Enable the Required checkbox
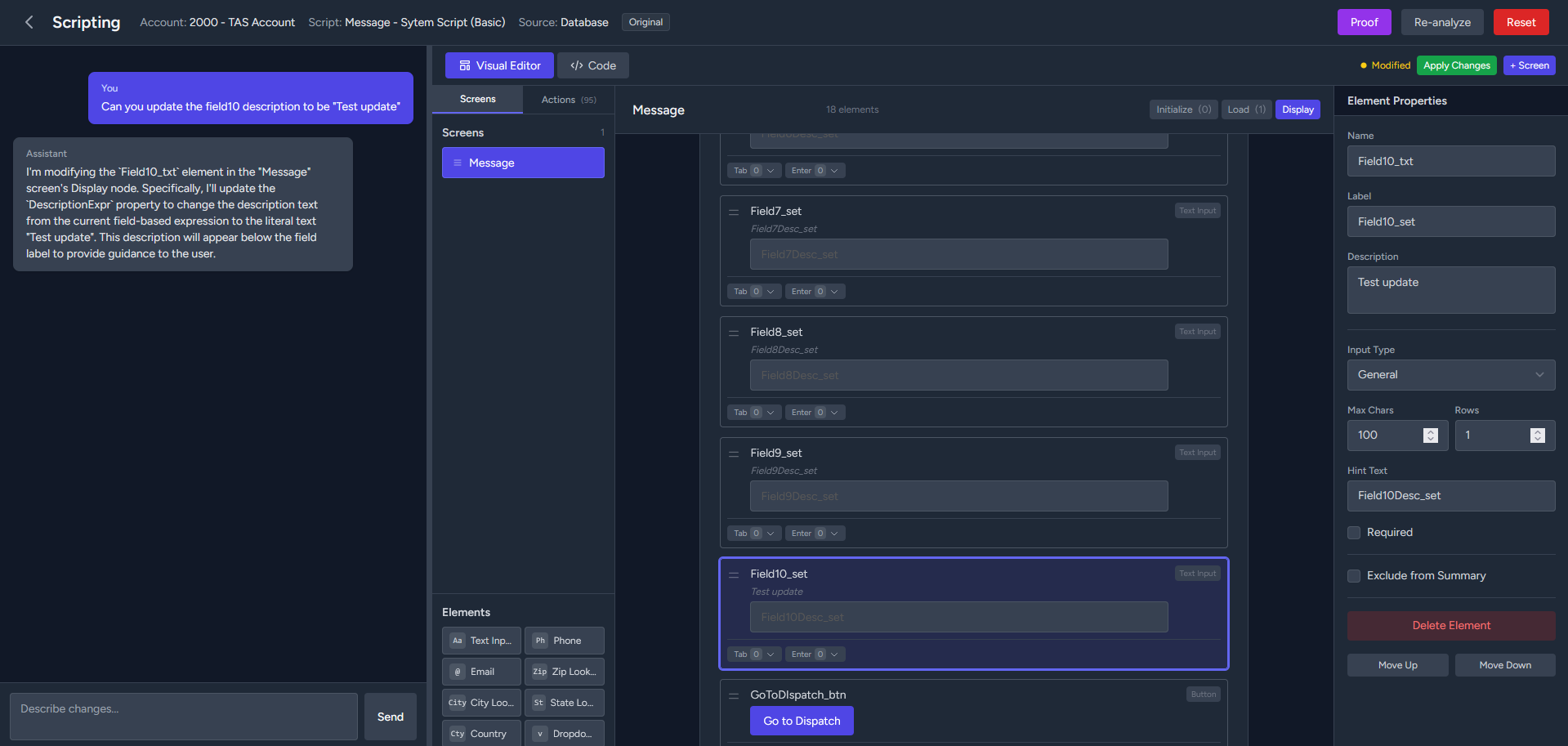This screenshot has width=1568, height=746. [1354, 533]
